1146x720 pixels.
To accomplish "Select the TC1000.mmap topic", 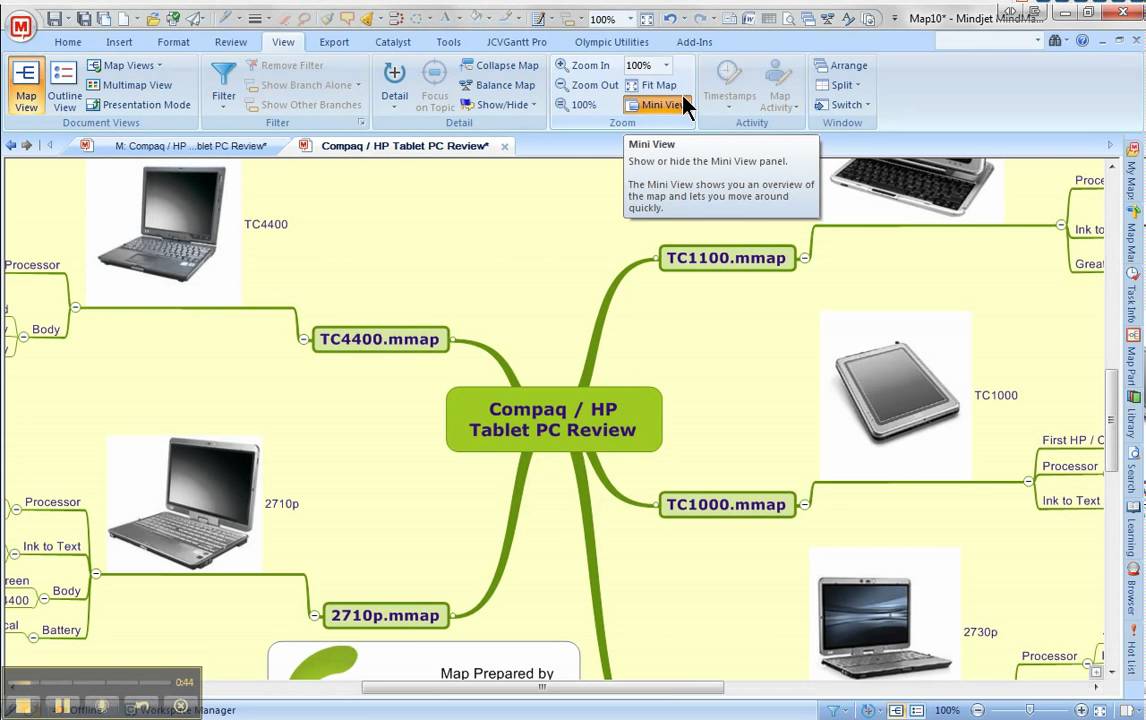I will pos(726,504).
